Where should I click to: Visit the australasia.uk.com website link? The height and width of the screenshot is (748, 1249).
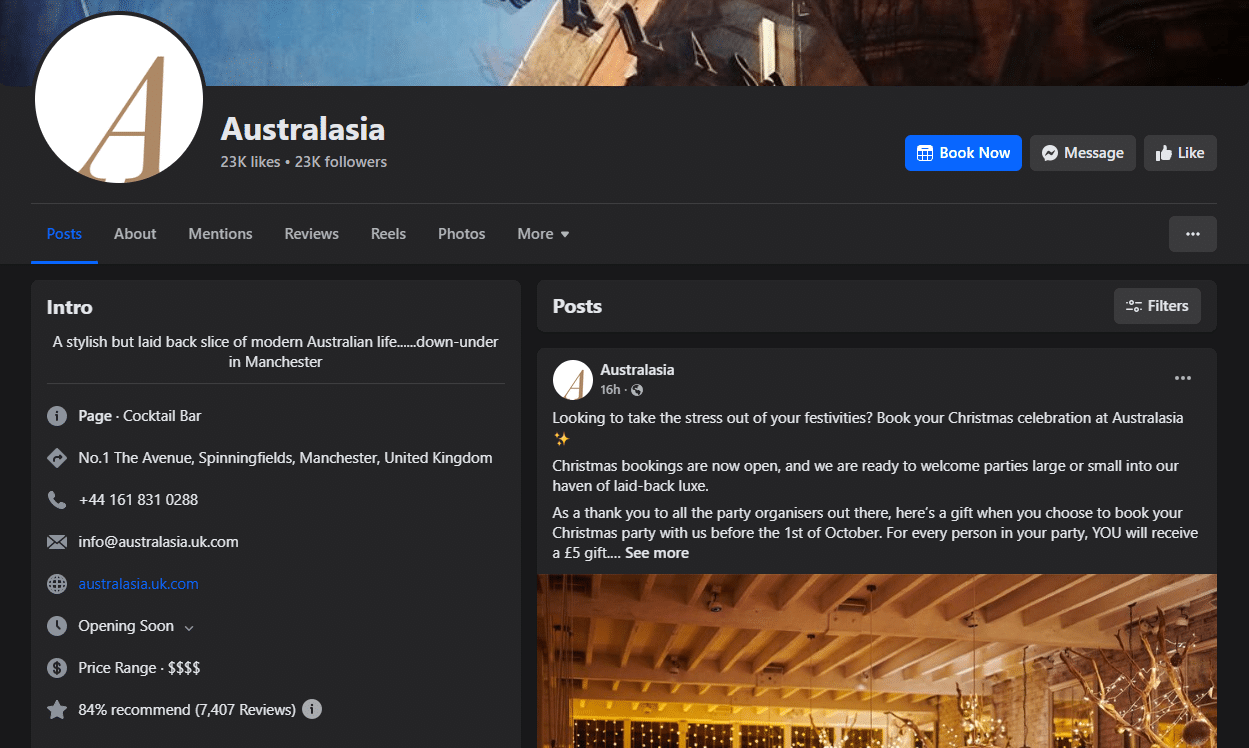[139, 584]
